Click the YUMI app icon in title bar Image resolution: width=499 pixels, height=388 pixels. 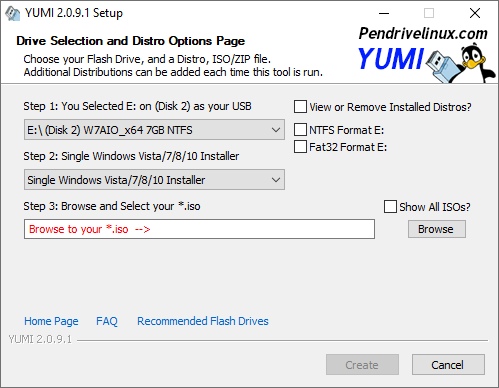pos(12,13)
